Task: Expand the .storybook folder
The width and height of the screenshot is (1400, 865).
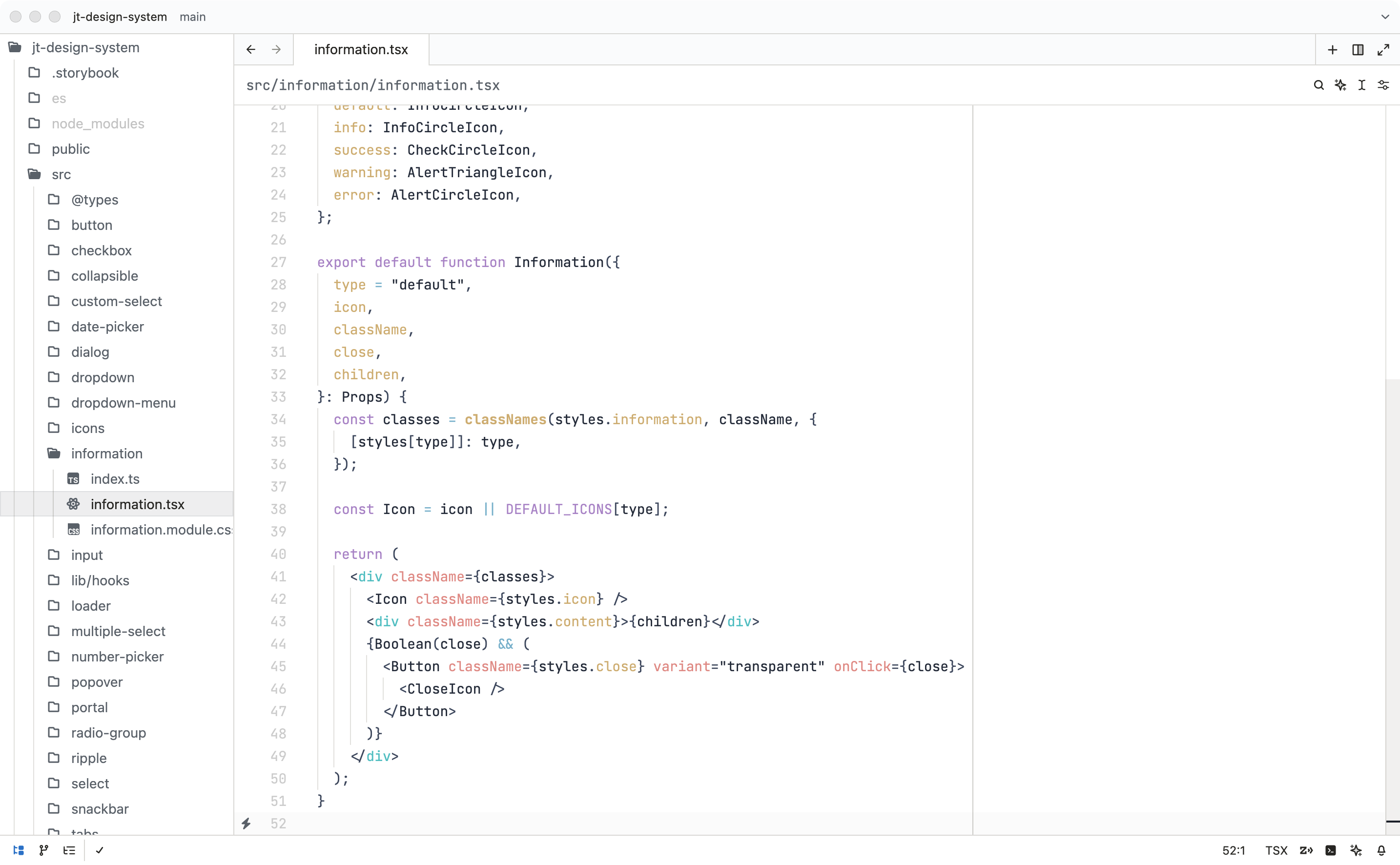Action: pos(117,73)
